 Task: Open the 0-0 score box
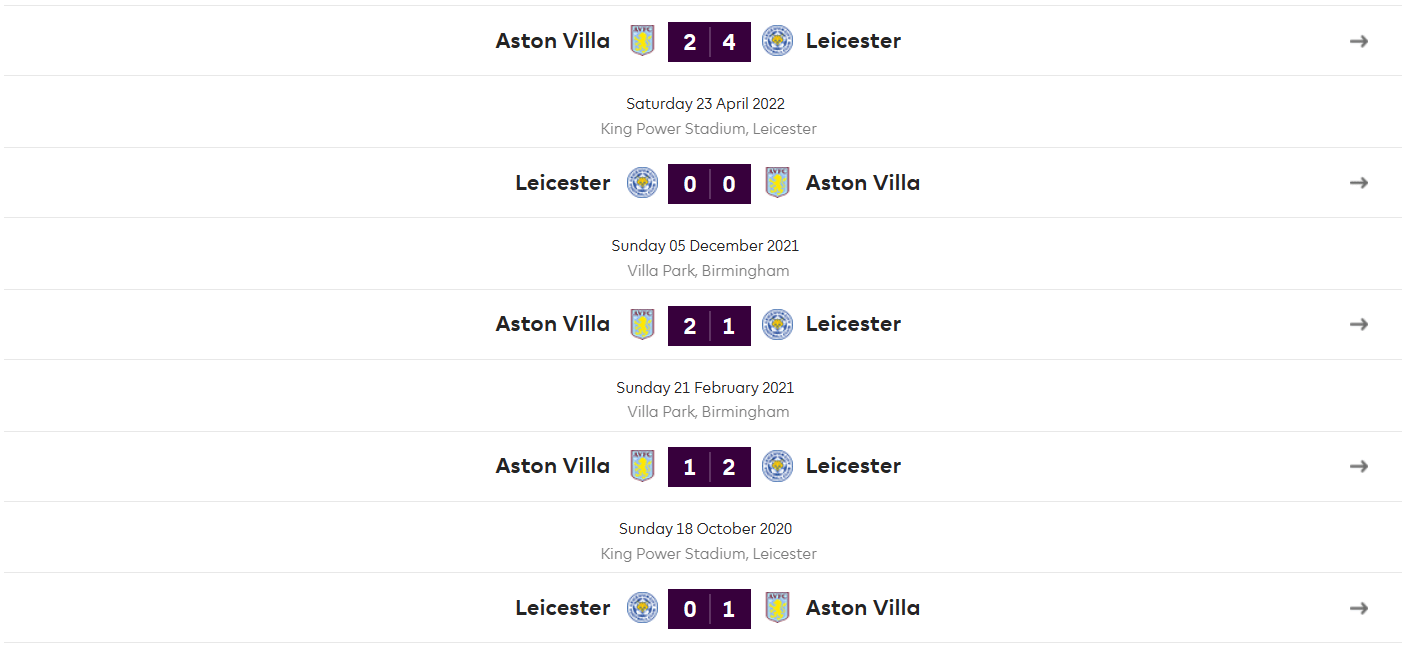point(709,184)
